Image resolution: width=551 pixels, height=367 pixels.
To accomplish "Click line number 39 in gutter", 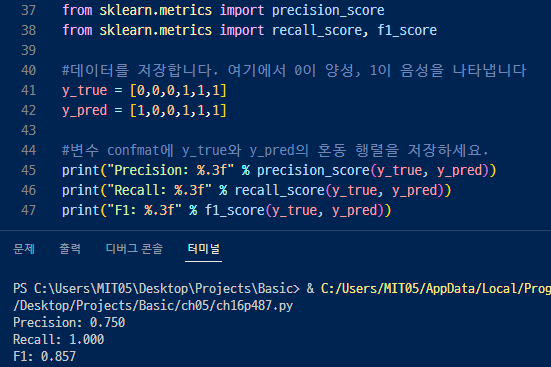I will coord(28,50).
